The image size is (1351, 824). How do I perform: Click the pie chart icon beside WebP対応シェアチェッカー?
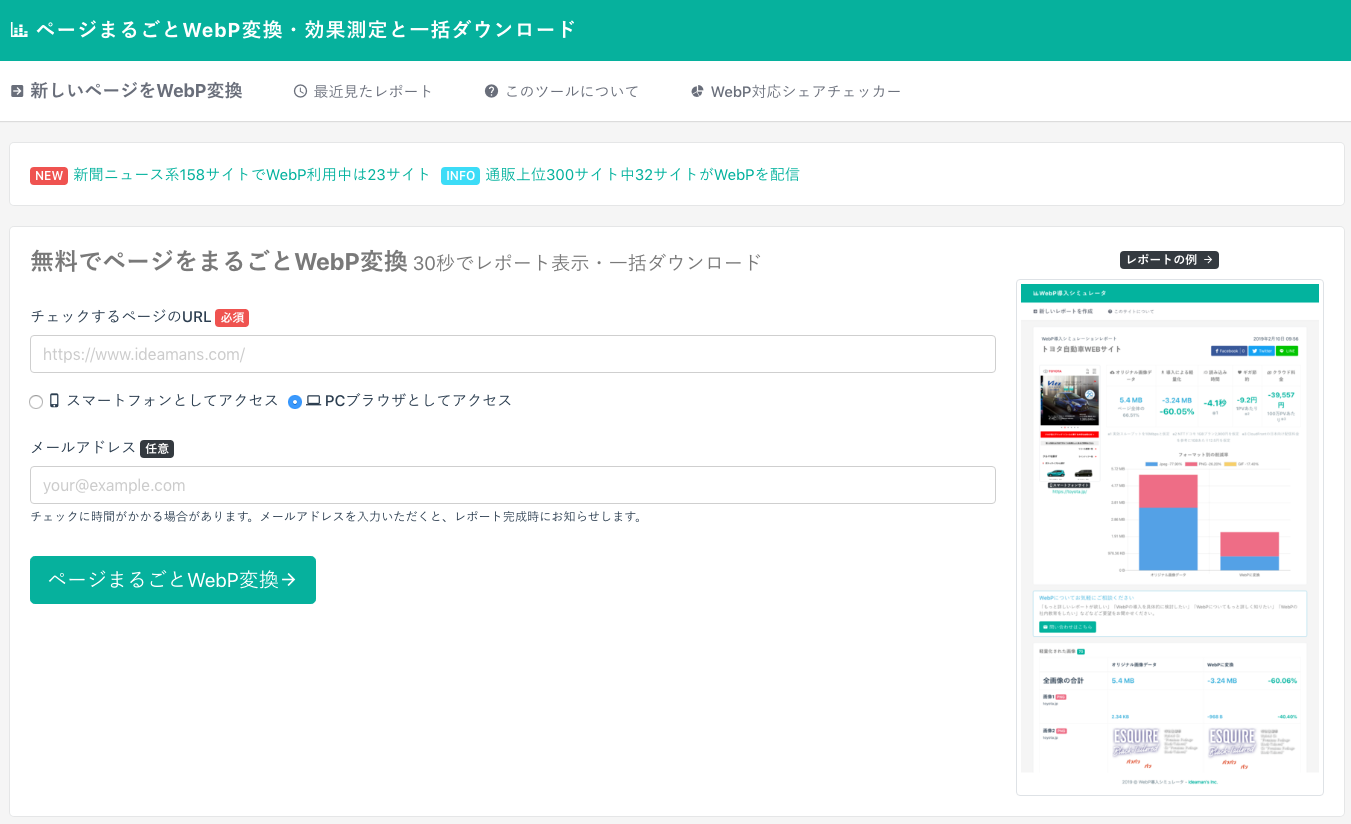click(x=697, y=91)
